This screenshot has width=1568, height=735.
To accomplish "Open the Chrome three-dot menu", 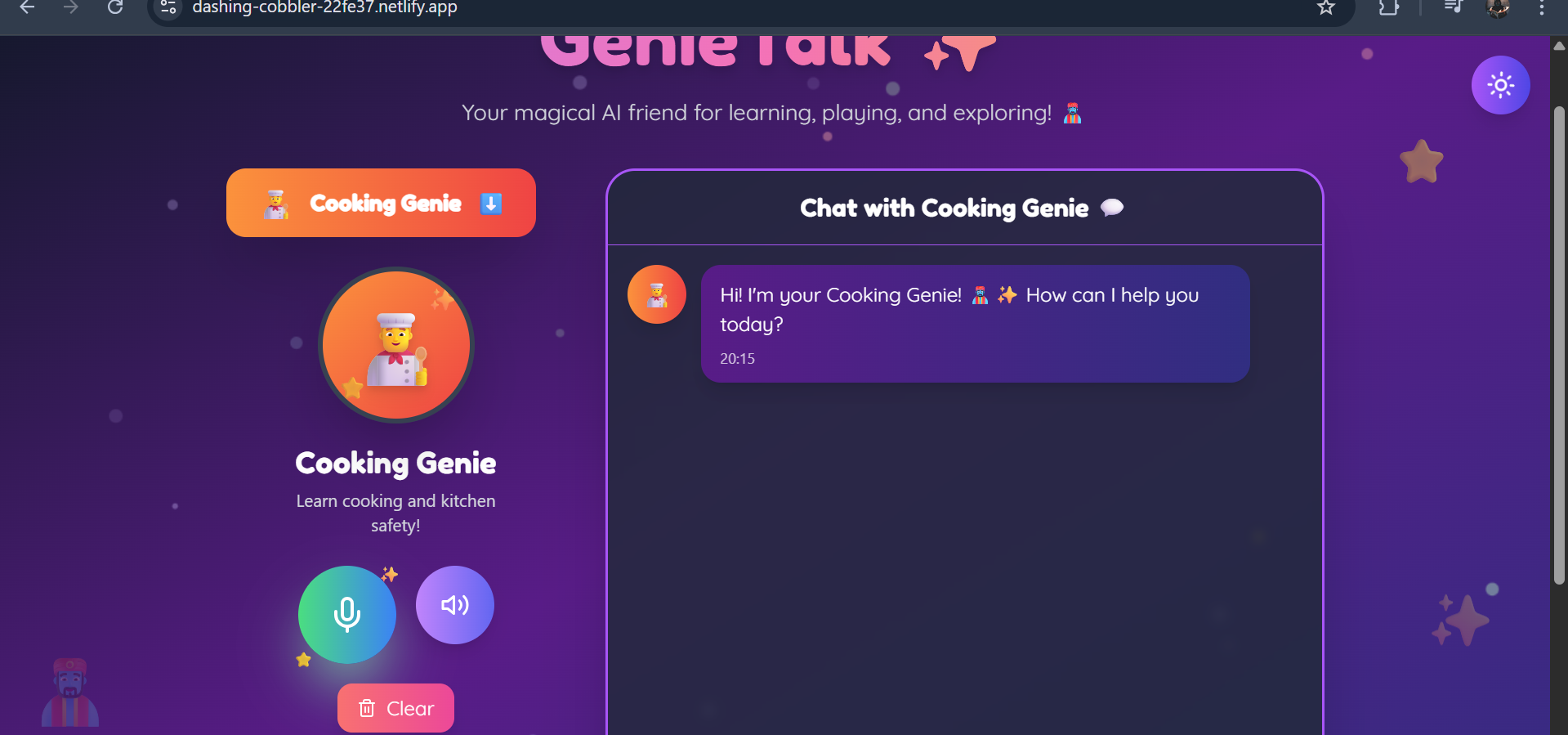I will pyautogui.click(x=1541, y=7).
